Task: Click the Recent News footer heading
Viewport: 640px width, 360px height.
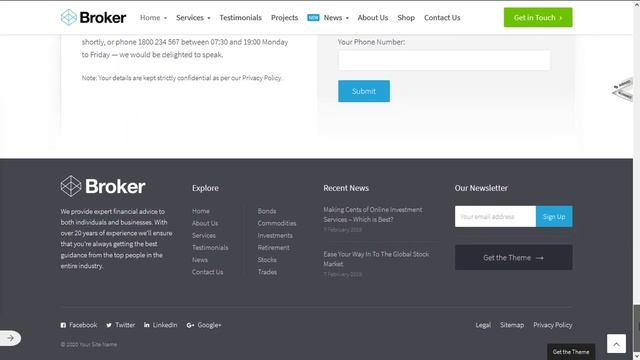Action: tap(346, 188)
